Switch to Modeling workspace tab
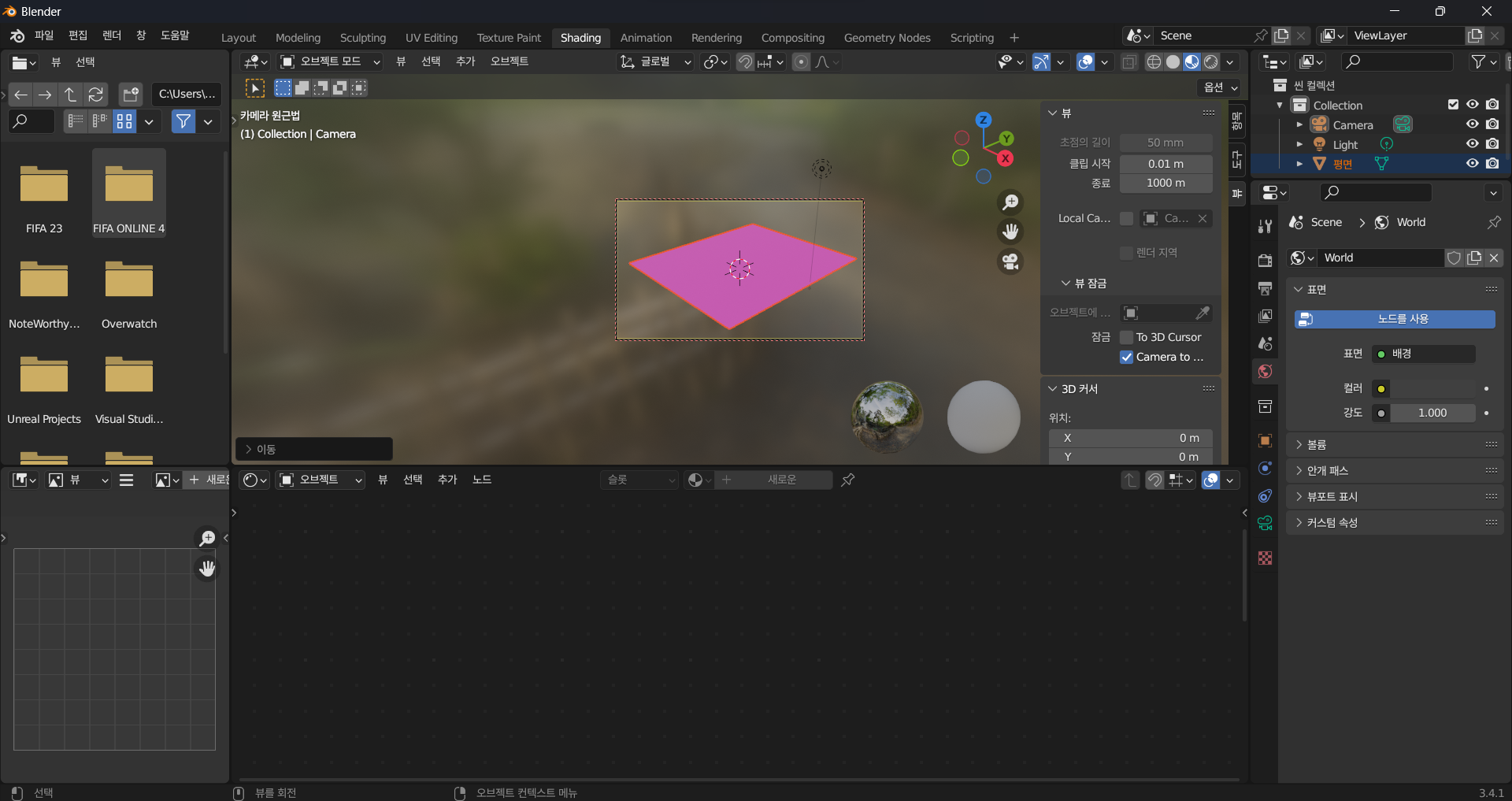The image size is (1512, 801). (x=298, y=38)
